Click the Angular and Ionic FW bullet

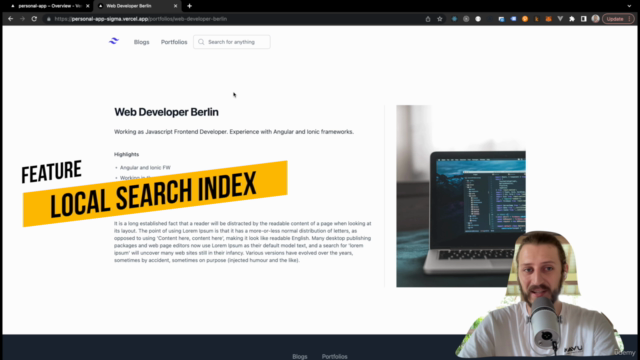145,167
